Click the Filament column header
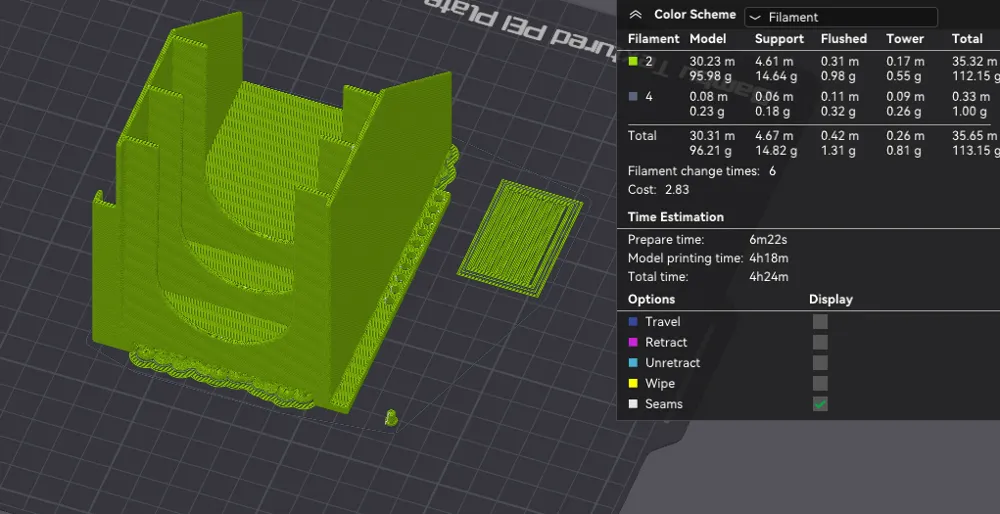The height and width of the screenshot is (514, 1000). [x=654, y=39]
